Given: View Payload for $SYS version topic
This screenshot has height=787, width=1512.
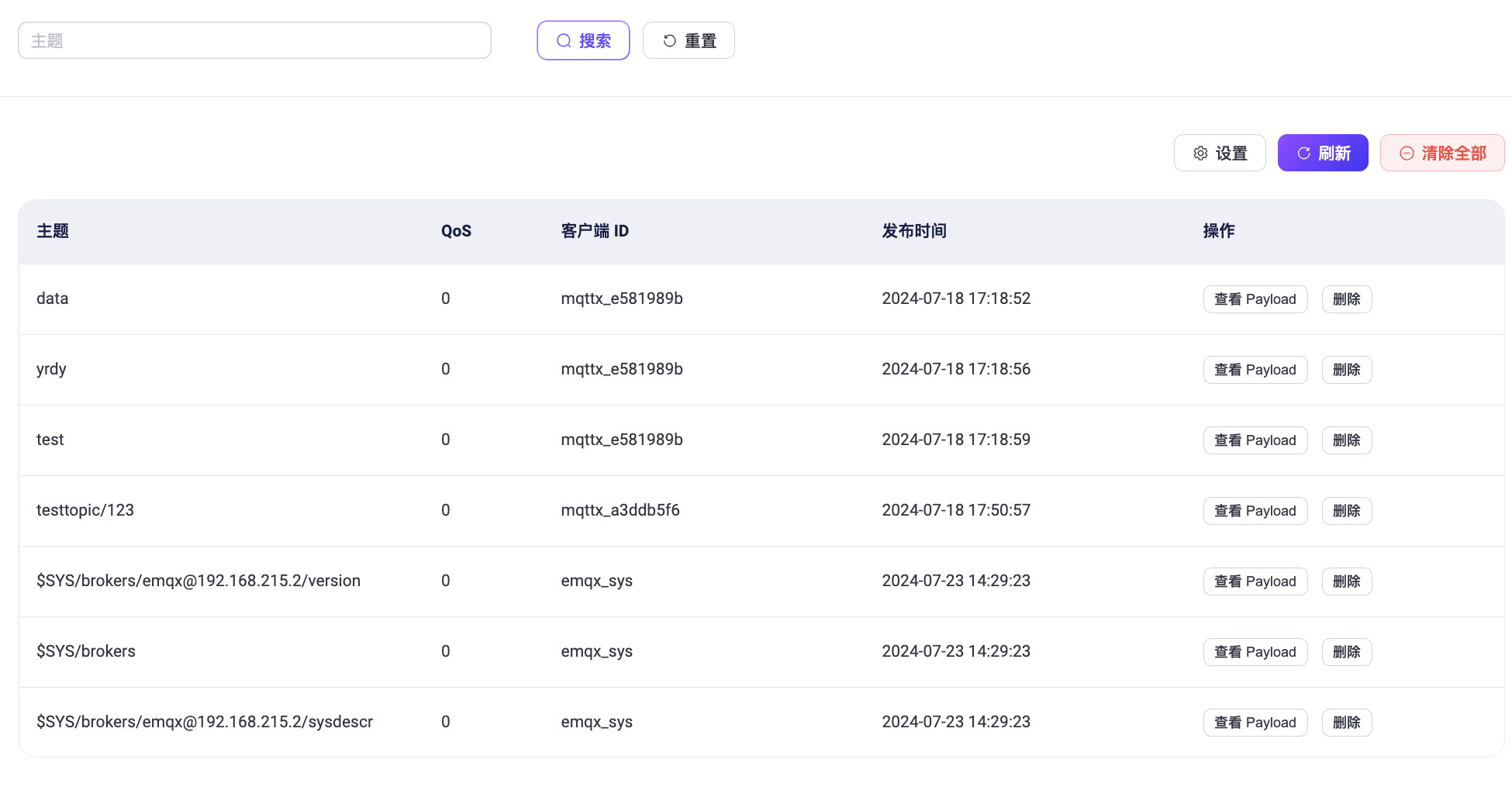Looking at the screenshot, I should click(x=1255, y=582).
